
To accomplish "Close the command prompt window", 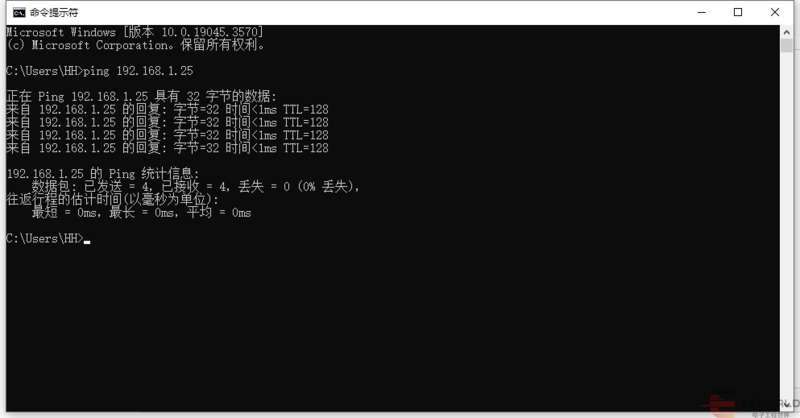I will tap(774, 12).
